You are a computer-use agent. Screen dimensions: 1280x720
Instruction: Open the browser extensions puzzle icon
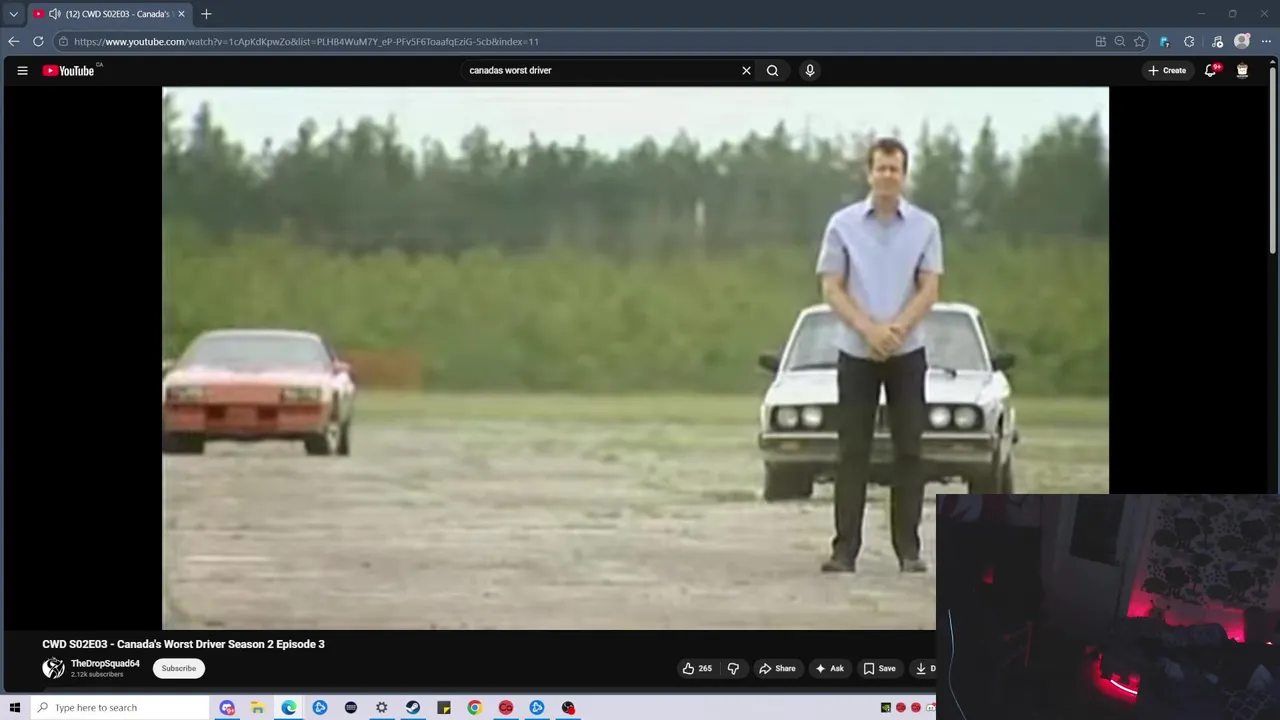pyautogui.click(x=1189, y=41)
